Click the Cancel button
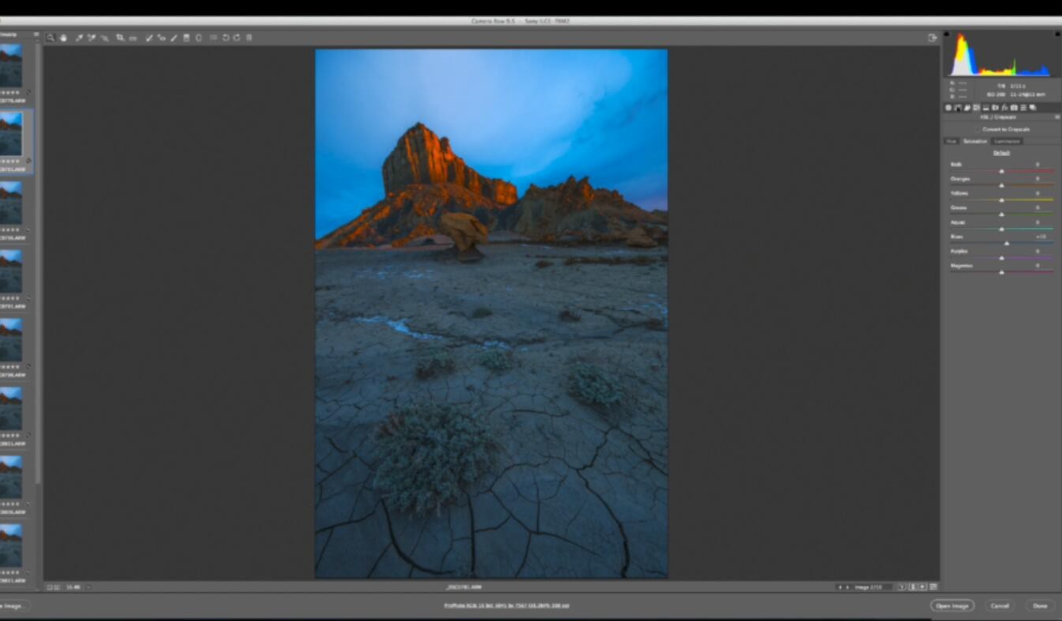Viewport: 1062px width, 621px height. click(1000, 605)
